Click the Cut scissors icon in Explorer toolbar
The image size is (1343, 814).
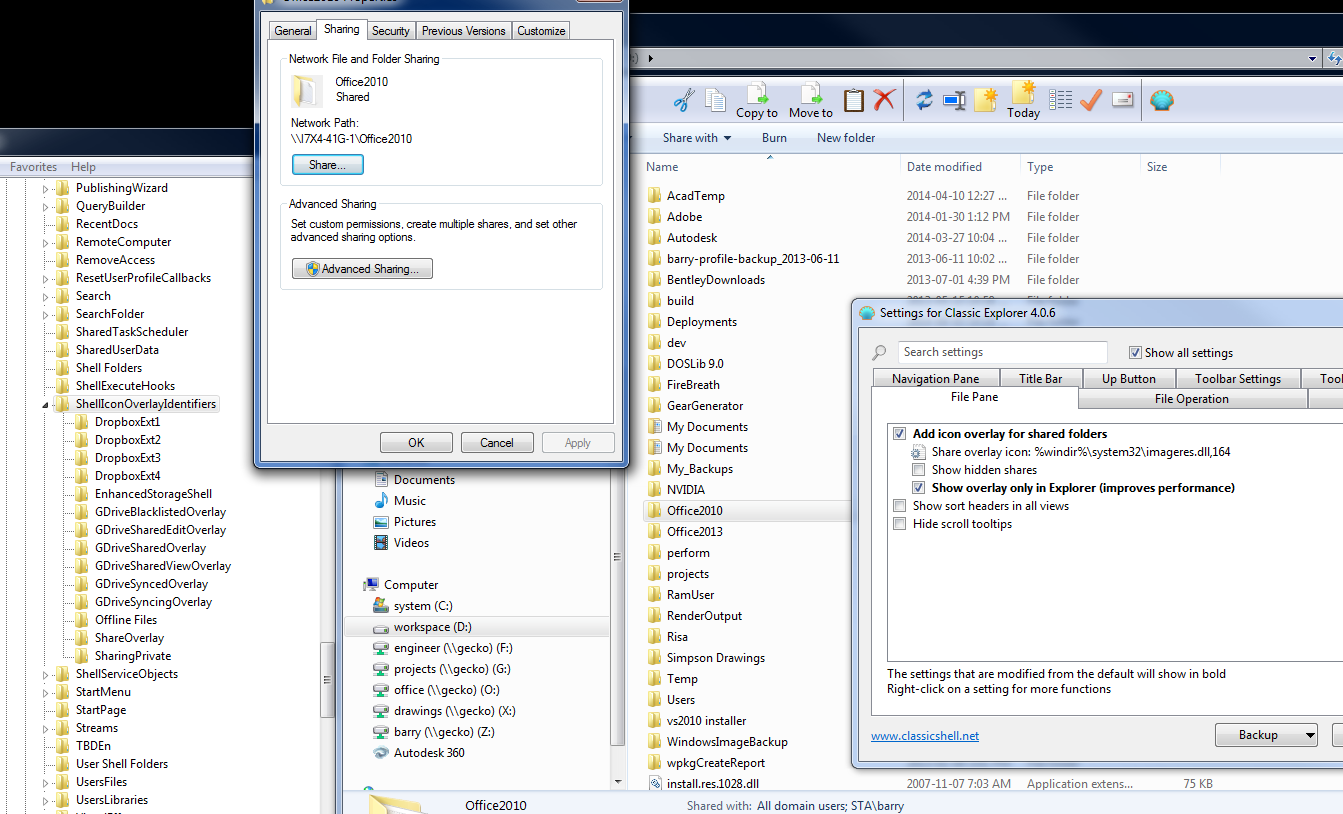(684, 99)
